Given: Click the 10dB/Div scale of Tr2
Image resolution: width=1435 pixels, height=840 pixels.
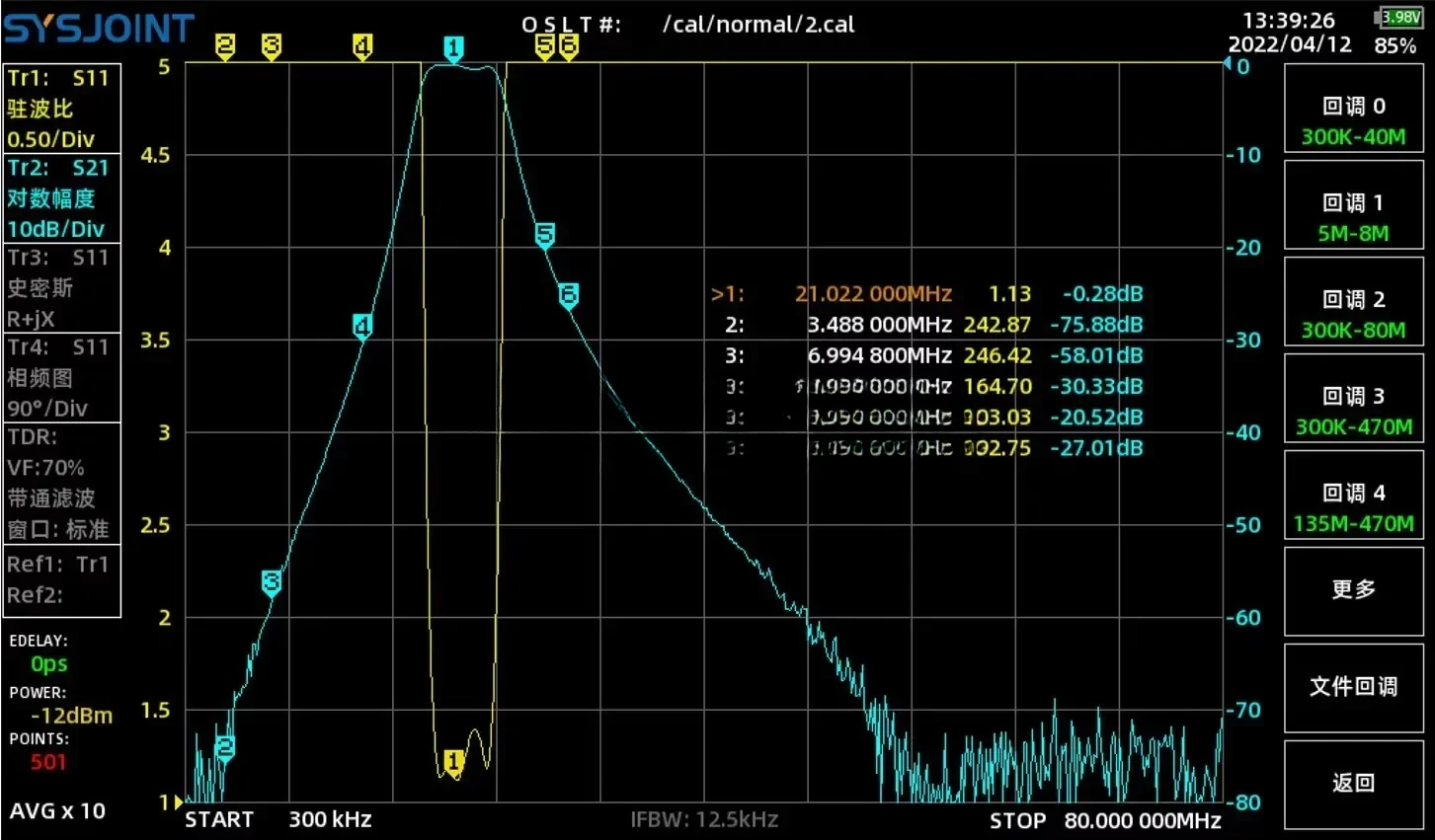Looking at the screenshot, I should 55,229.
